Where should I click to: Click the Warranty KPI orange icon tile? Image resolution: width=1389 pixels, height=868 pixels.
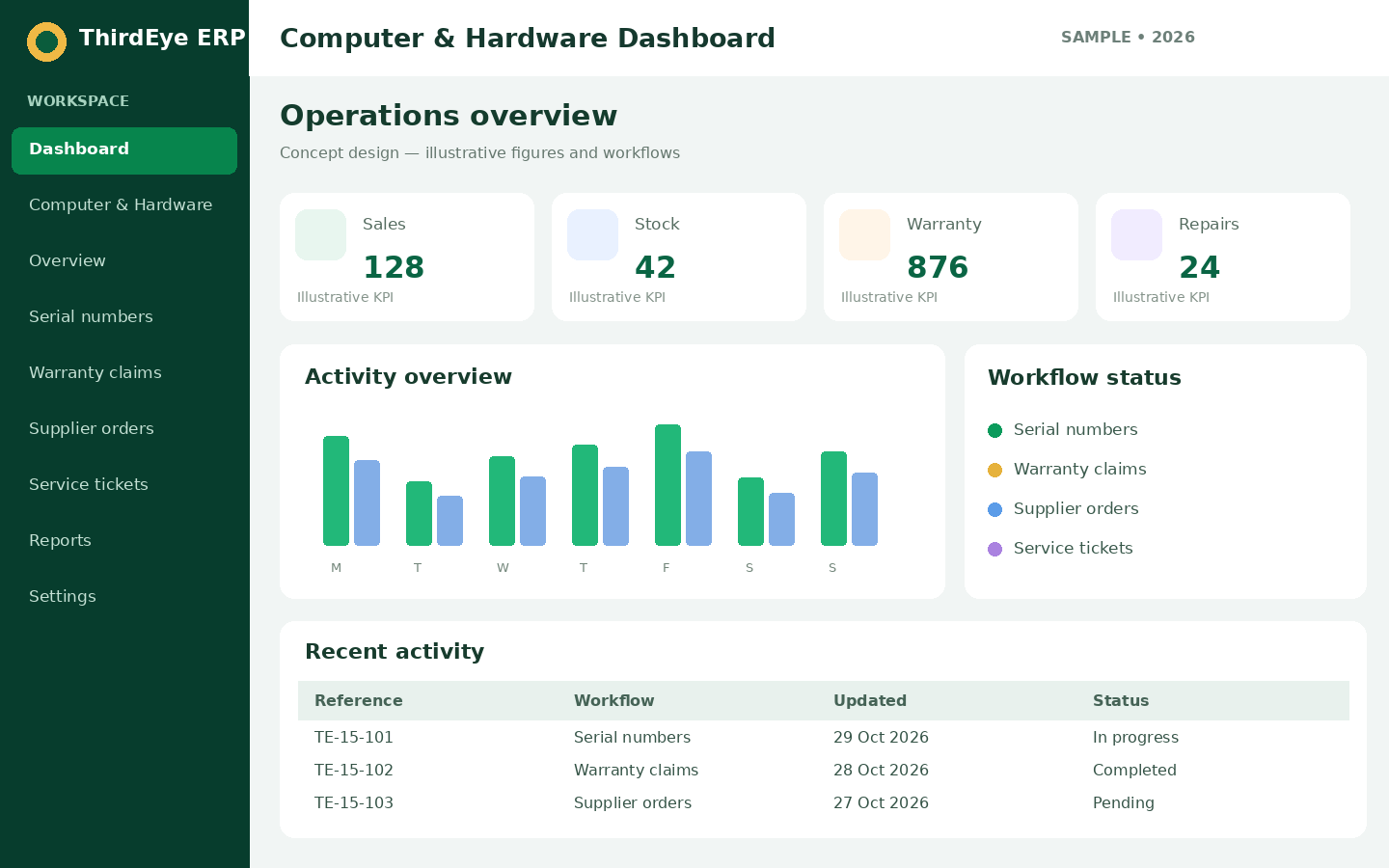(864, 234)
